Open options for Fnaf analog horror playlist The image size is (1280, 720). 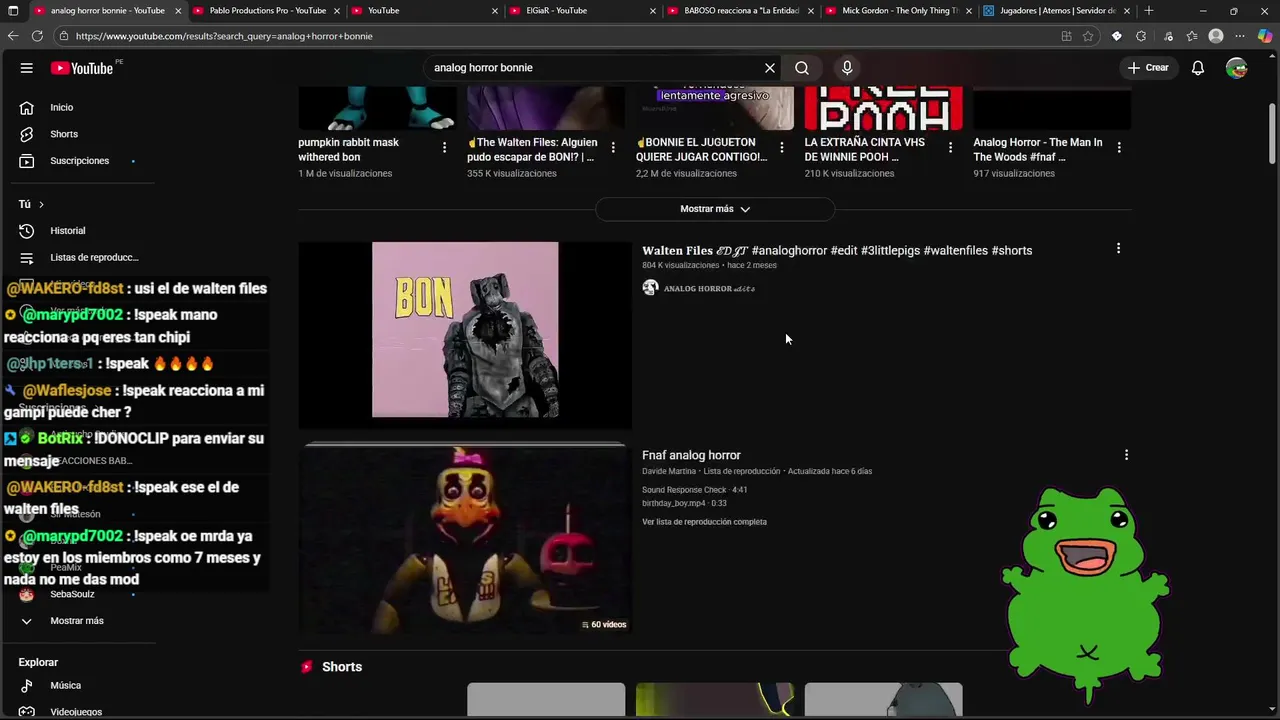tap(1126, 455)
